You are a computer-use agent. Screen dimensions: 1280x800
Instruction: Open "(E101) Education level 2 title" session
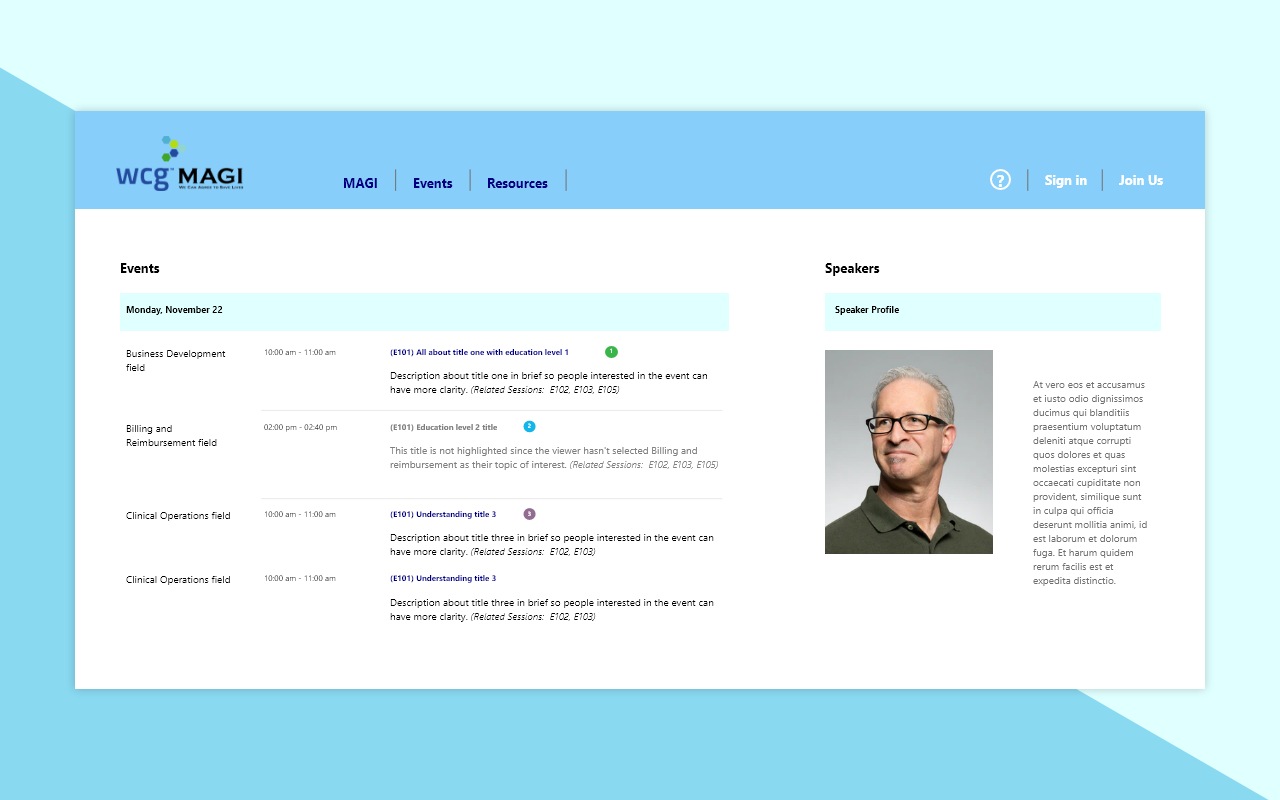443,427
